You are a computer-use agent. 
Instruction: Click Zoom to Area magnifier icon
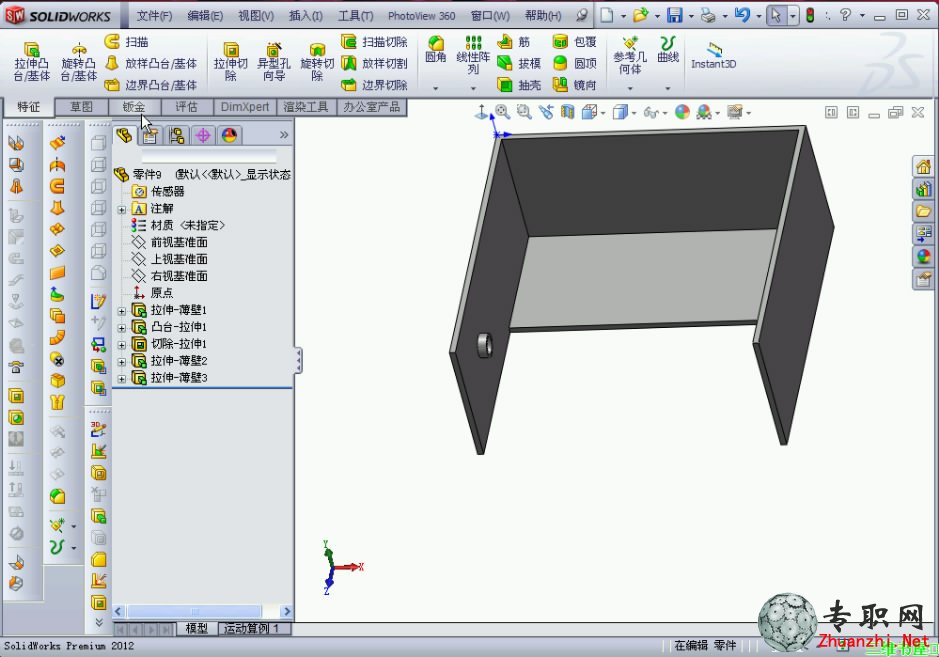click(524, 112)
